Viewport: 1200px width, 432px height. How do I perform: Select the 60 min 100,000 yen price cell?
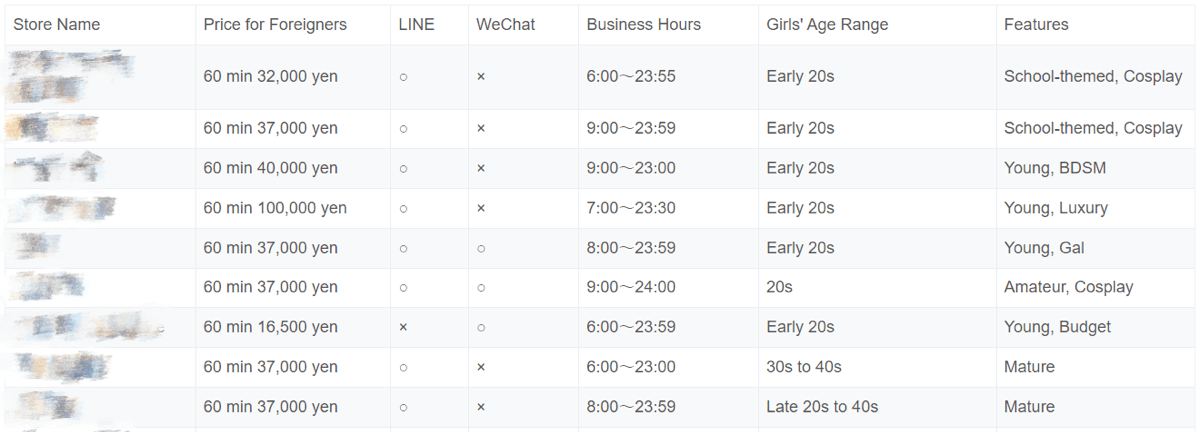coord(275,208)
